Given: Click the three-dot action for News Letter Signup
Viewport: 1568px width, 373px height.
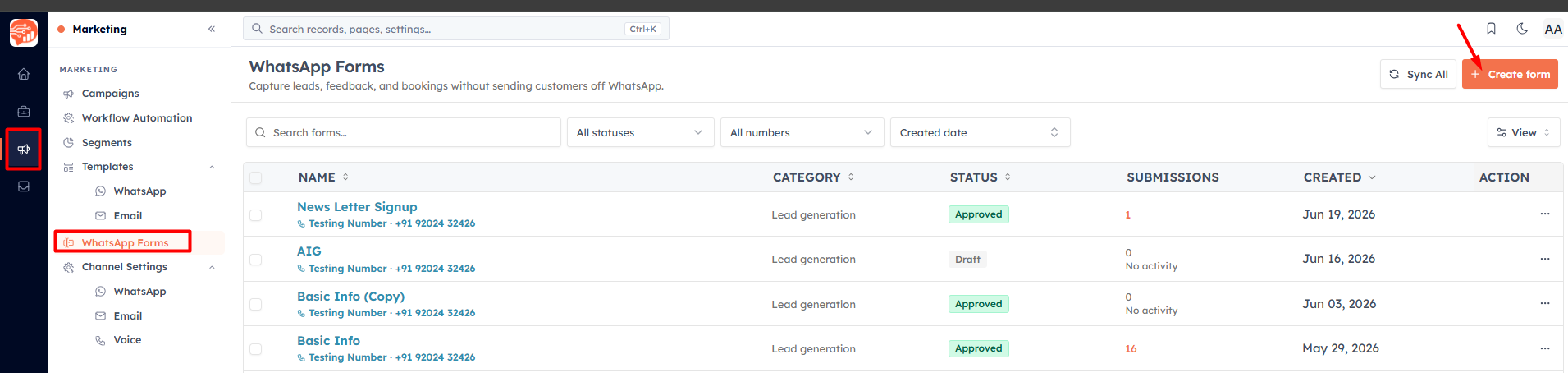Looking at the screenshot, I should click(1545, 214).
